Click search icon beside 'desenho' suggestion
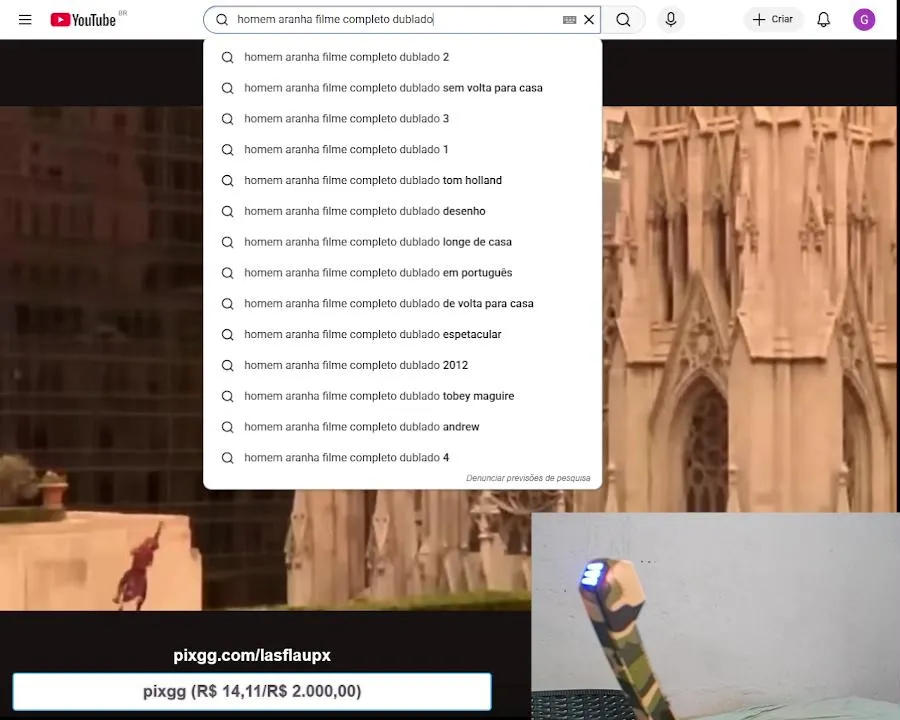This screenshot has width=900, height=720. pyautogui.click(x=228, y=211)
